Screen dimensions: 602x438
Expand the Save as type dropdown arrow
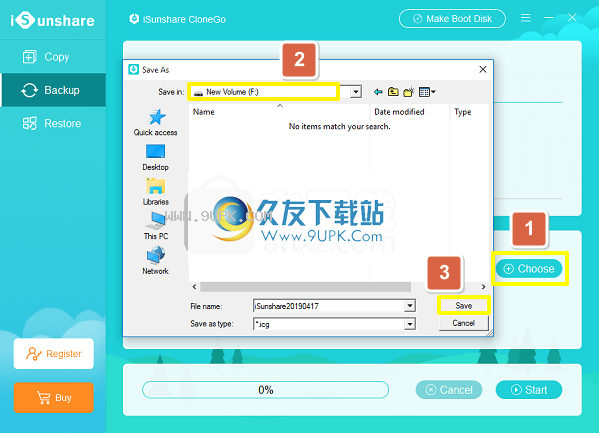[410, 324]
